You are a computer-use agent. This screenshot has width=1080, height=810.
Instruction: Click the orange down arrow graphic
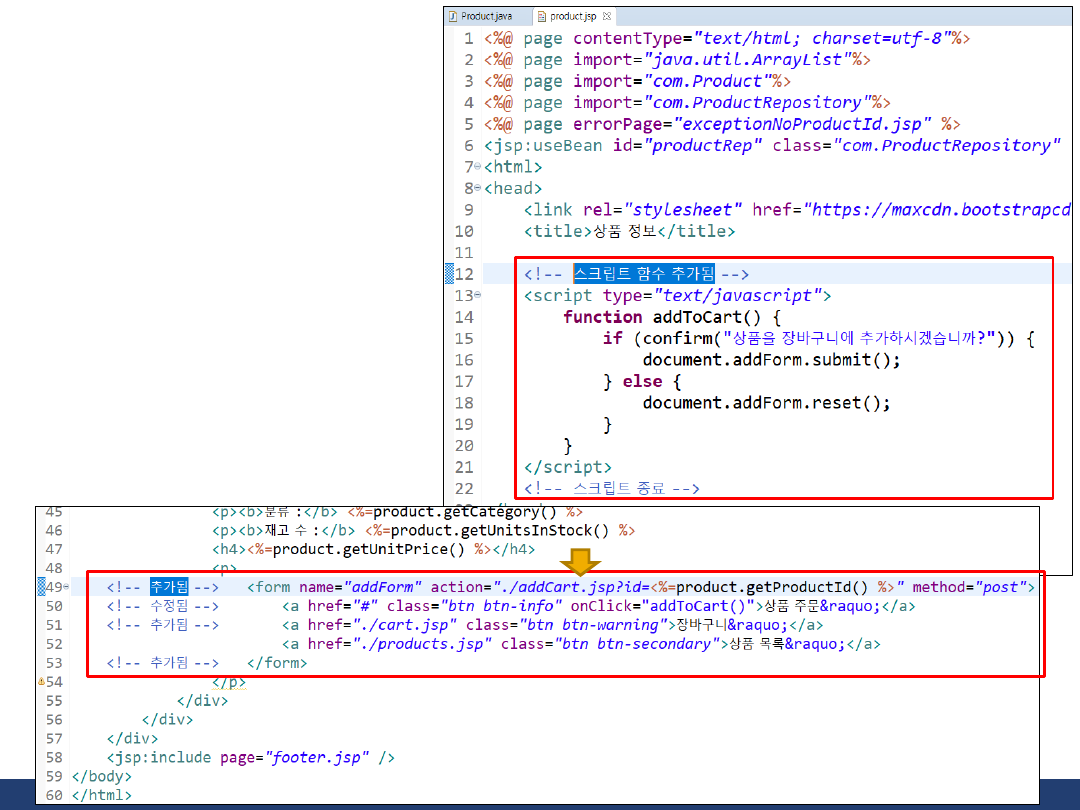[579, 561]
